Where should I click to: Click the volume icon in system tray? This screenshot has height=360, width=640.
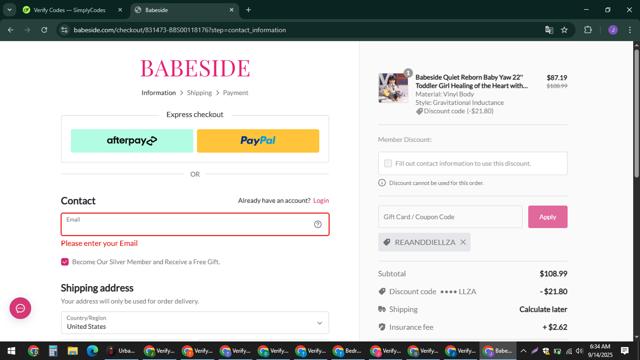tap(580, 351)
